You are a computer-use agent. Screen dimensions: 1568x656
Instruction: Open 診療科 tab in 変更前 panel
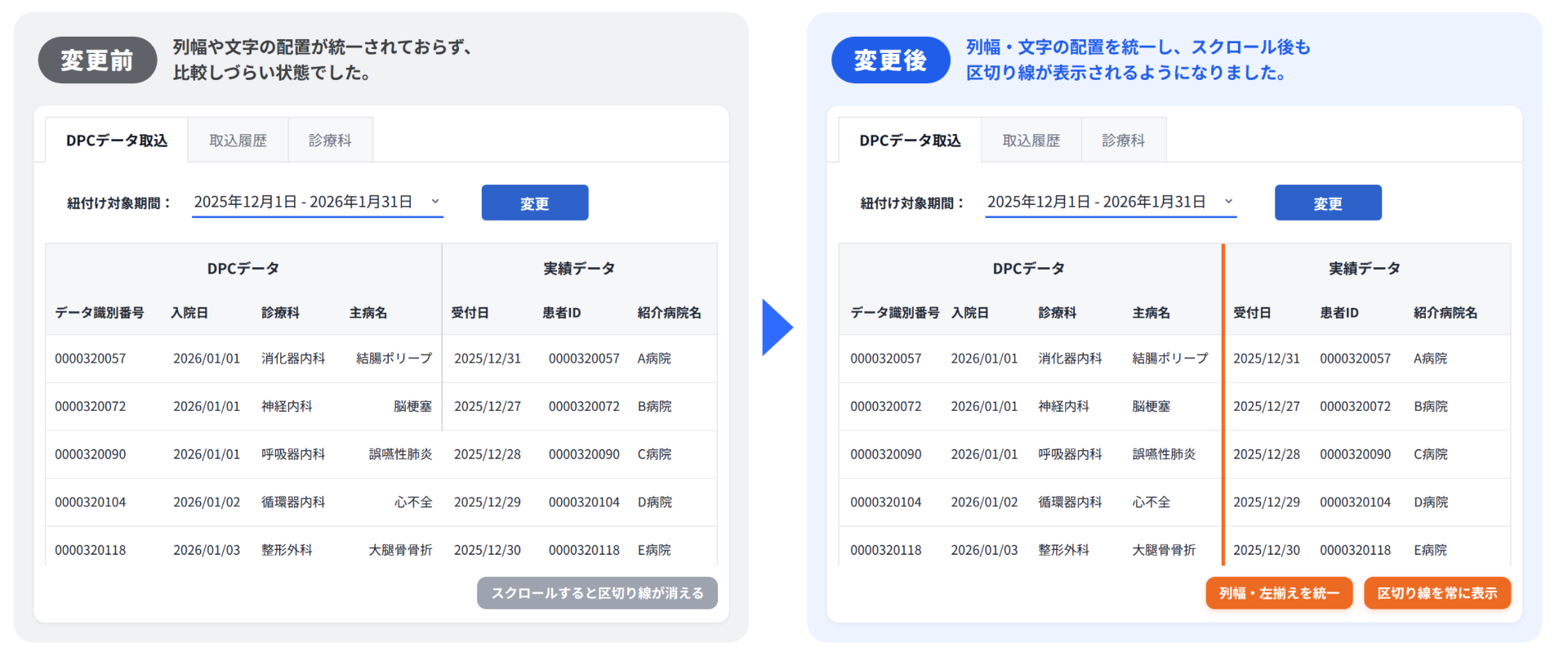click(x=330, y=141)
